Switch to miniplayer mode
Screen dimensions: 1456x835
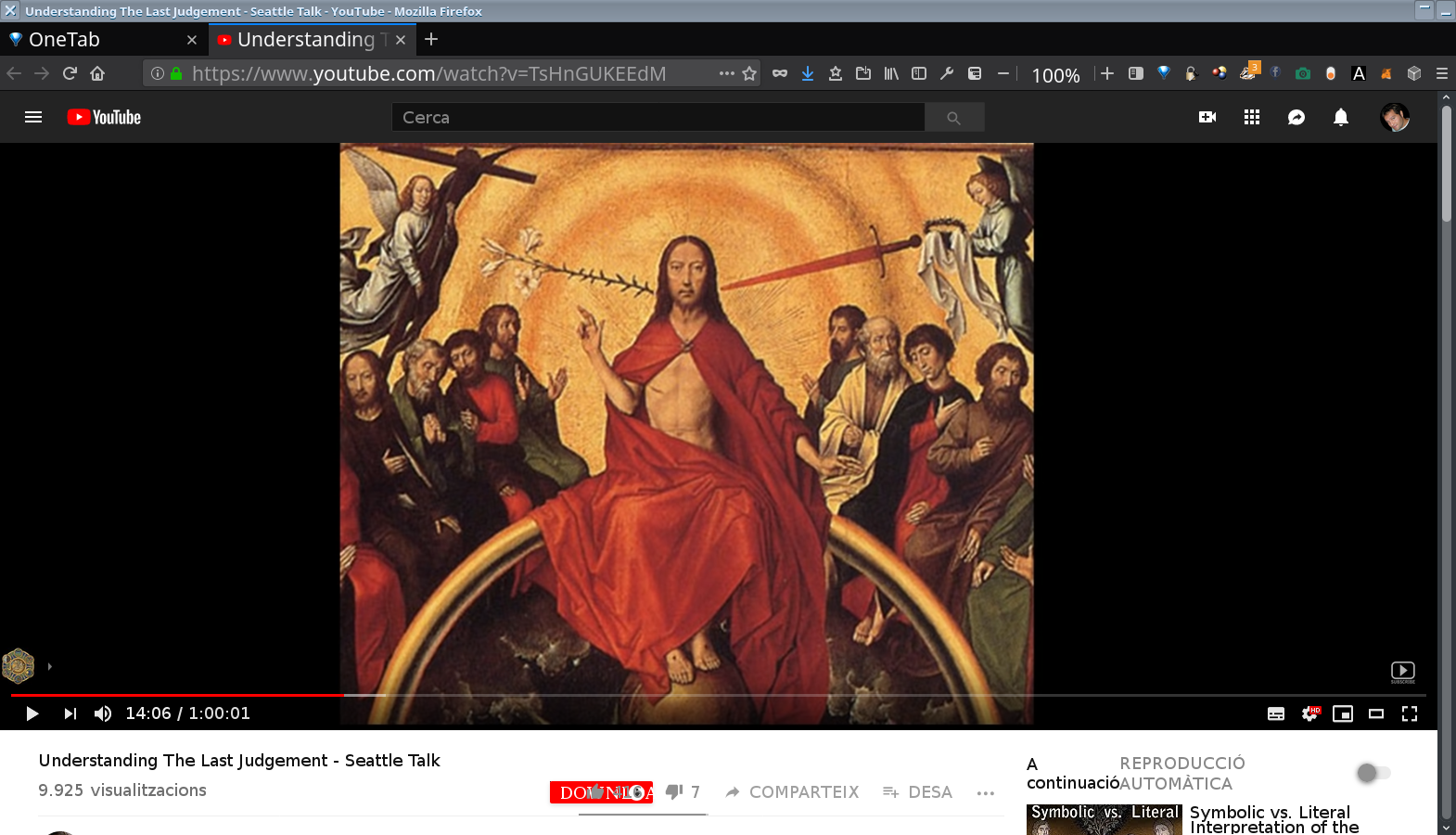pyautogui.click(x=1343, y=713)
